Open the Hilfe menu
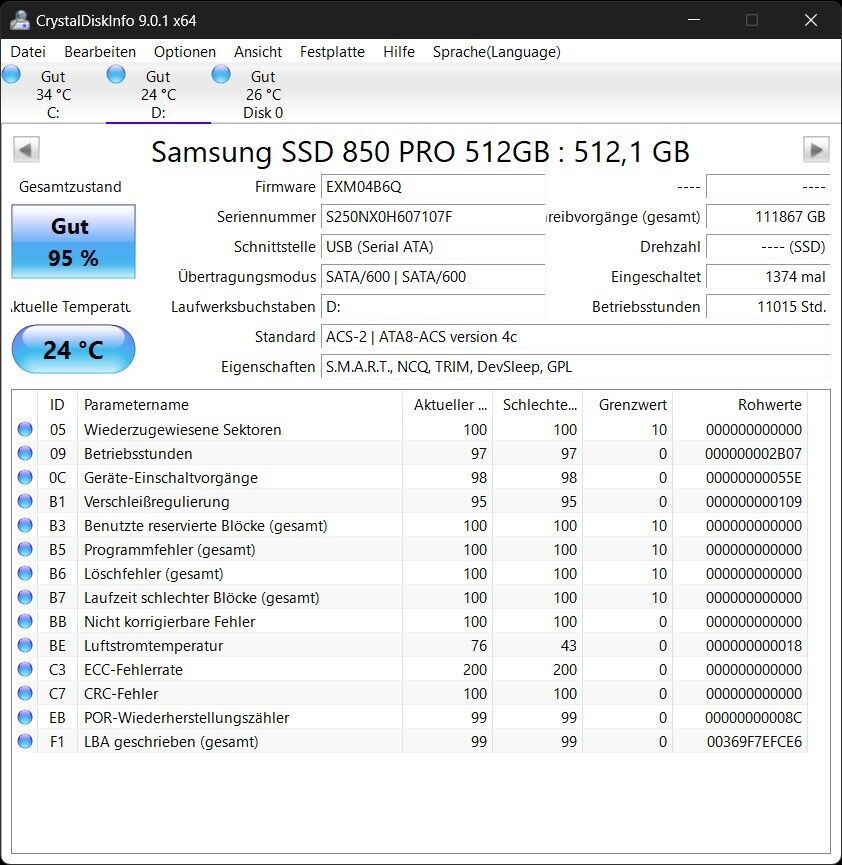This screenshot has width=842, height=865. tap(399, 52)
